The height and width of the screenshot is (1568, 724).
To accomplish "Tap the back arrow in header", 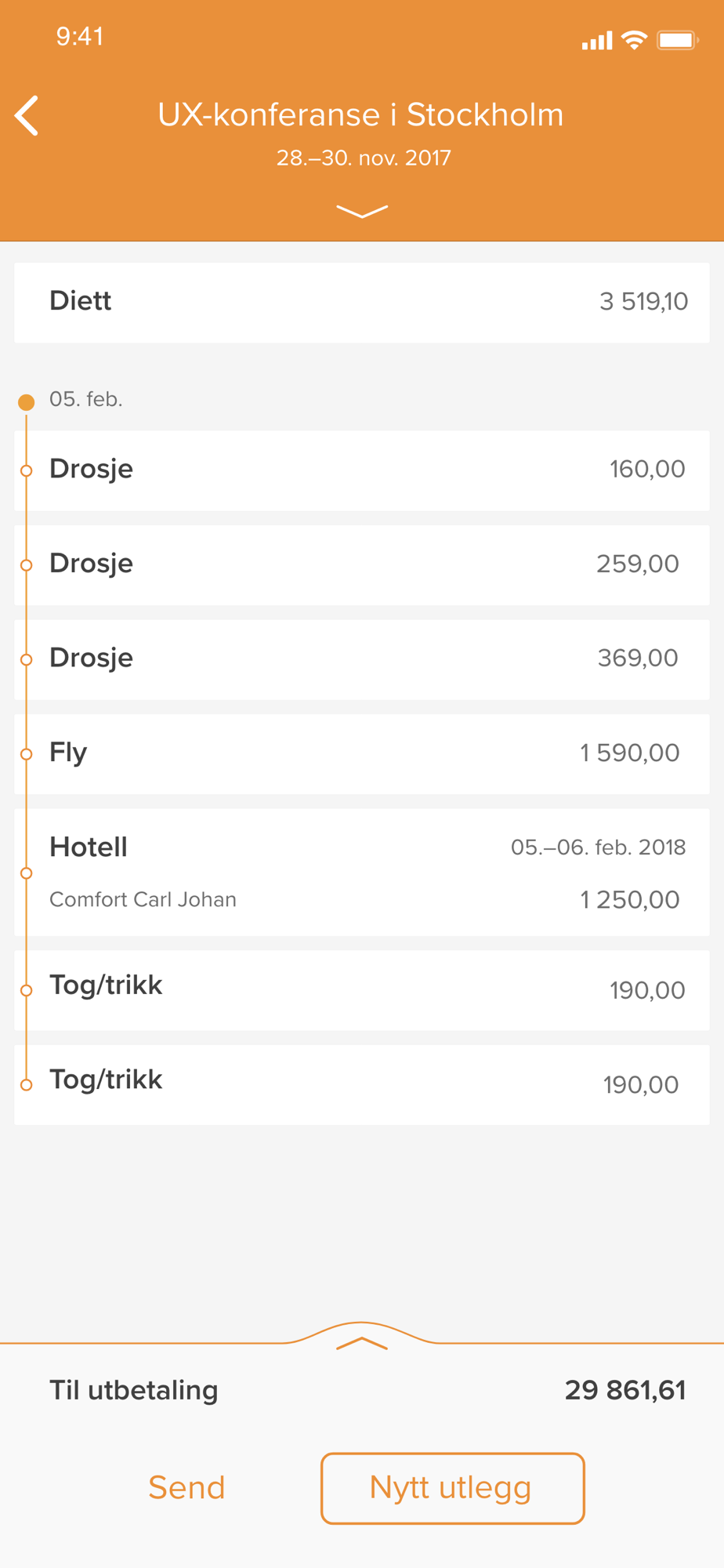I will (x=27, y=116).
